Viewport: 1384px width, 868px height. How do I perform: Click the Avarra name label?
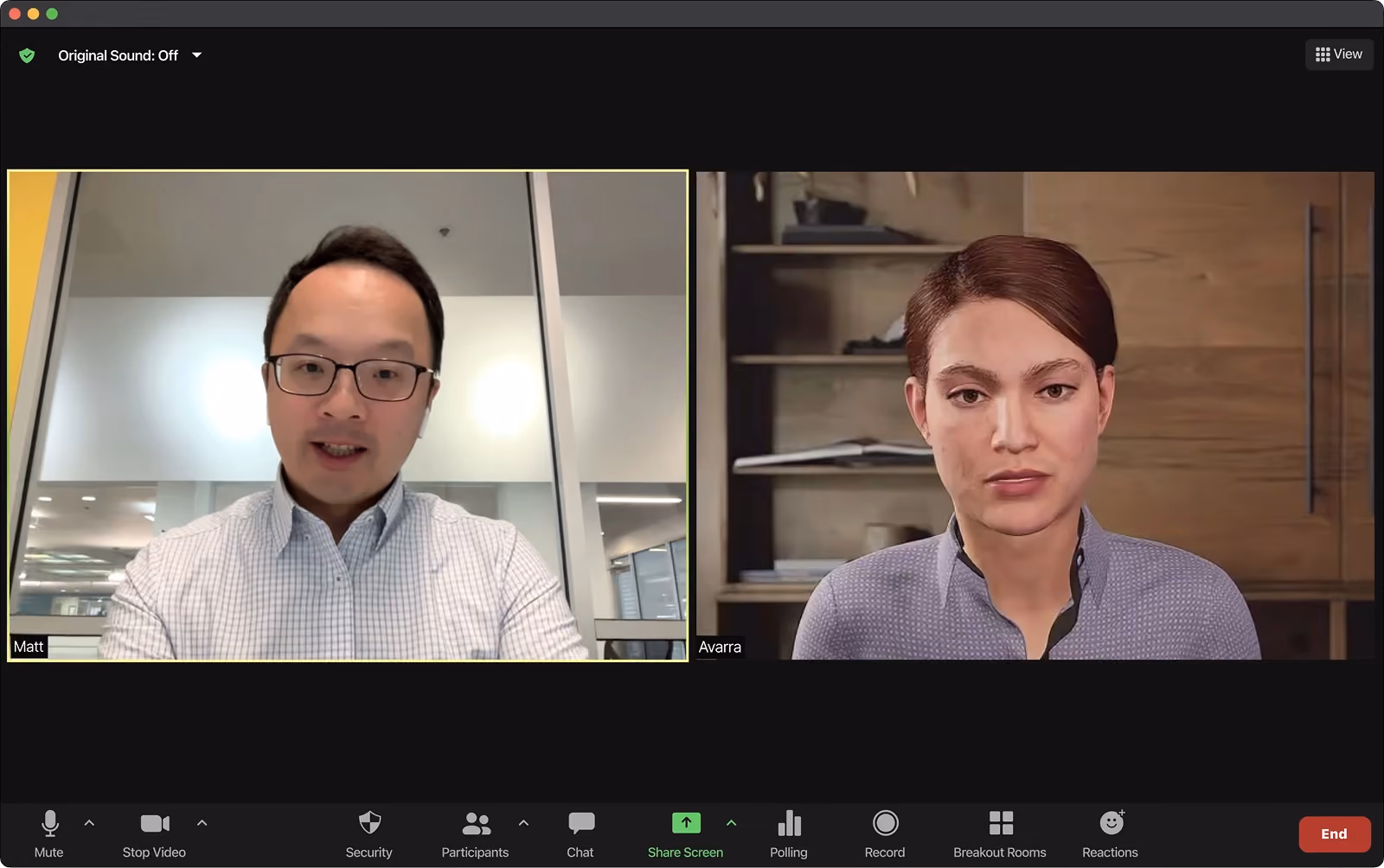[x=720, y=647]
